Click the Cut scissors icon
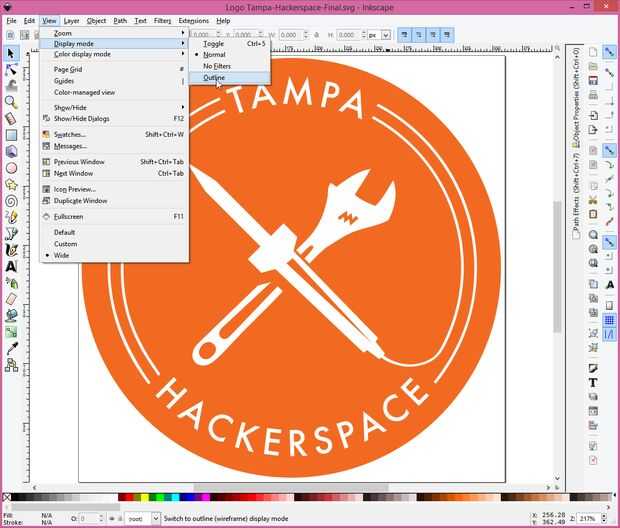620x528 pixels. 593,200
